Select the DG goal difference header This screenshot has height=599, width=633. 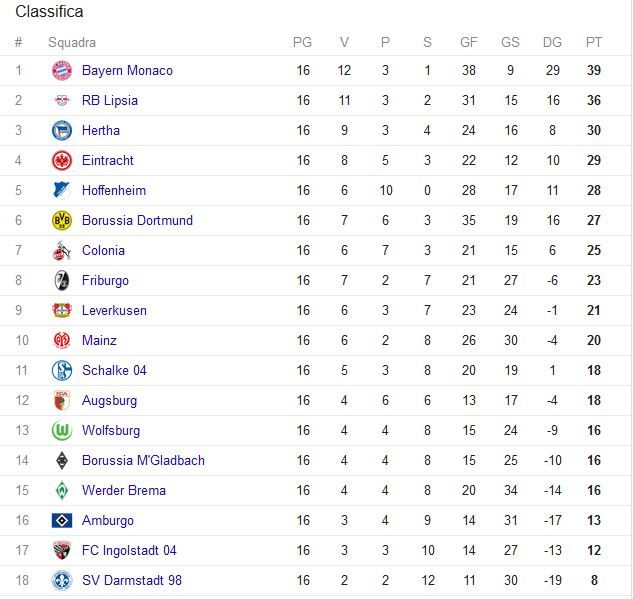[552, 42]
